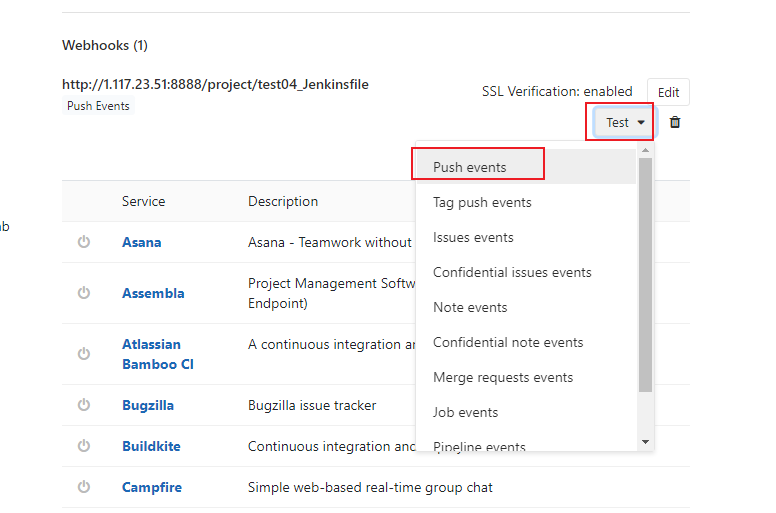Click the power icon beside Assembla
776x513 pixels.
[84, 293]
